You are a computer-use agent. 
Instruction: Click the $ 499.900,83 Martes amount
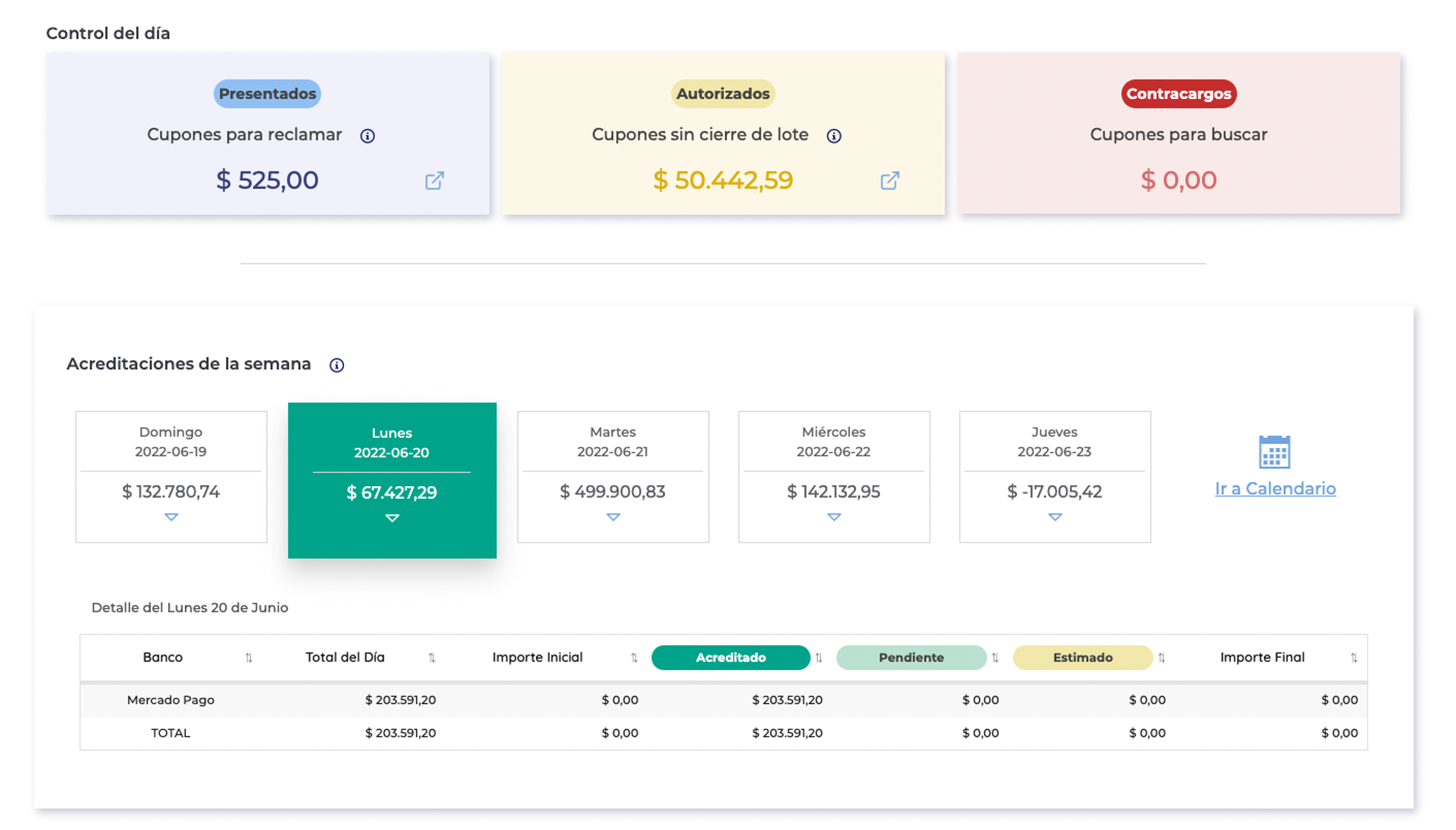pyautogui.click(x=613, y=492)
